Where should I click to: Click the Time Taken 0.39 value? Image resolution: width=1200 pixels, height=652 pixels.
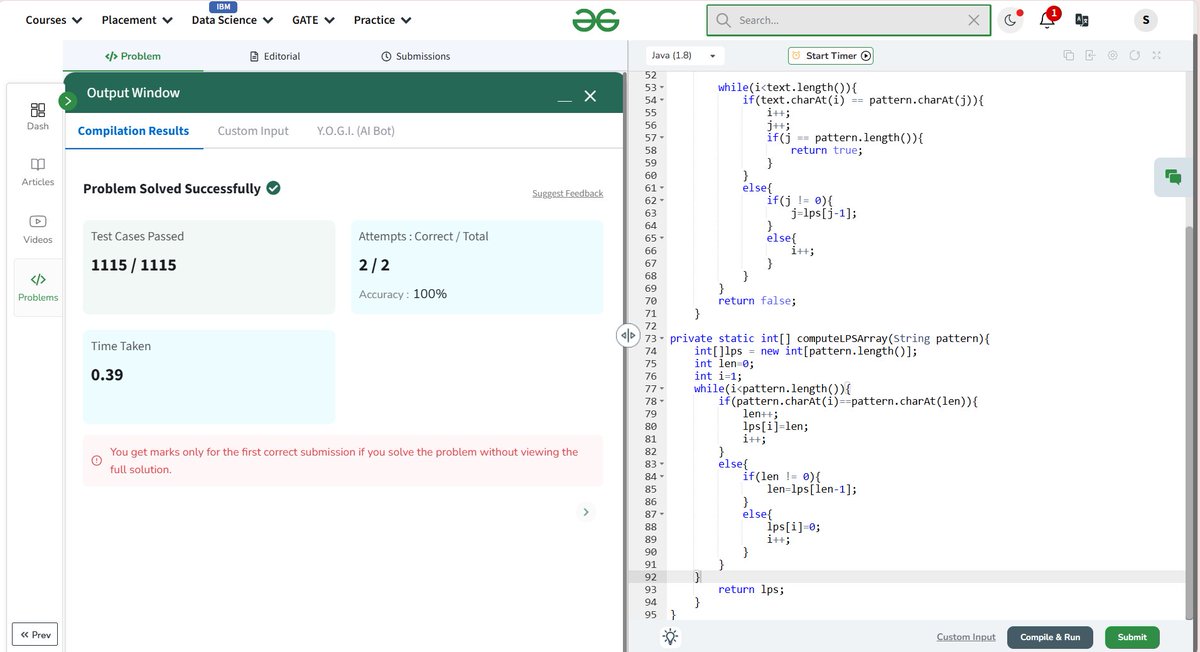[x=107, y=375]
